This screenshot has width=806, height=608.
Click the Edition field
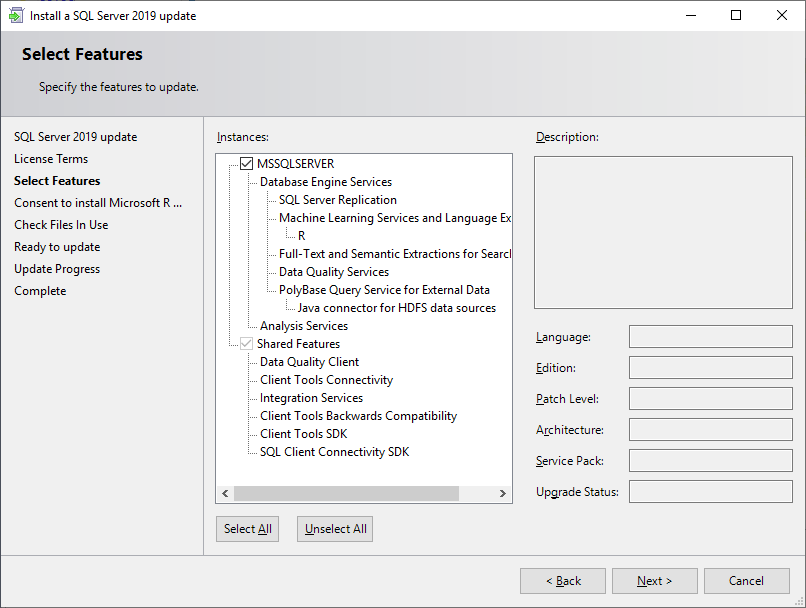pos(710,367)
